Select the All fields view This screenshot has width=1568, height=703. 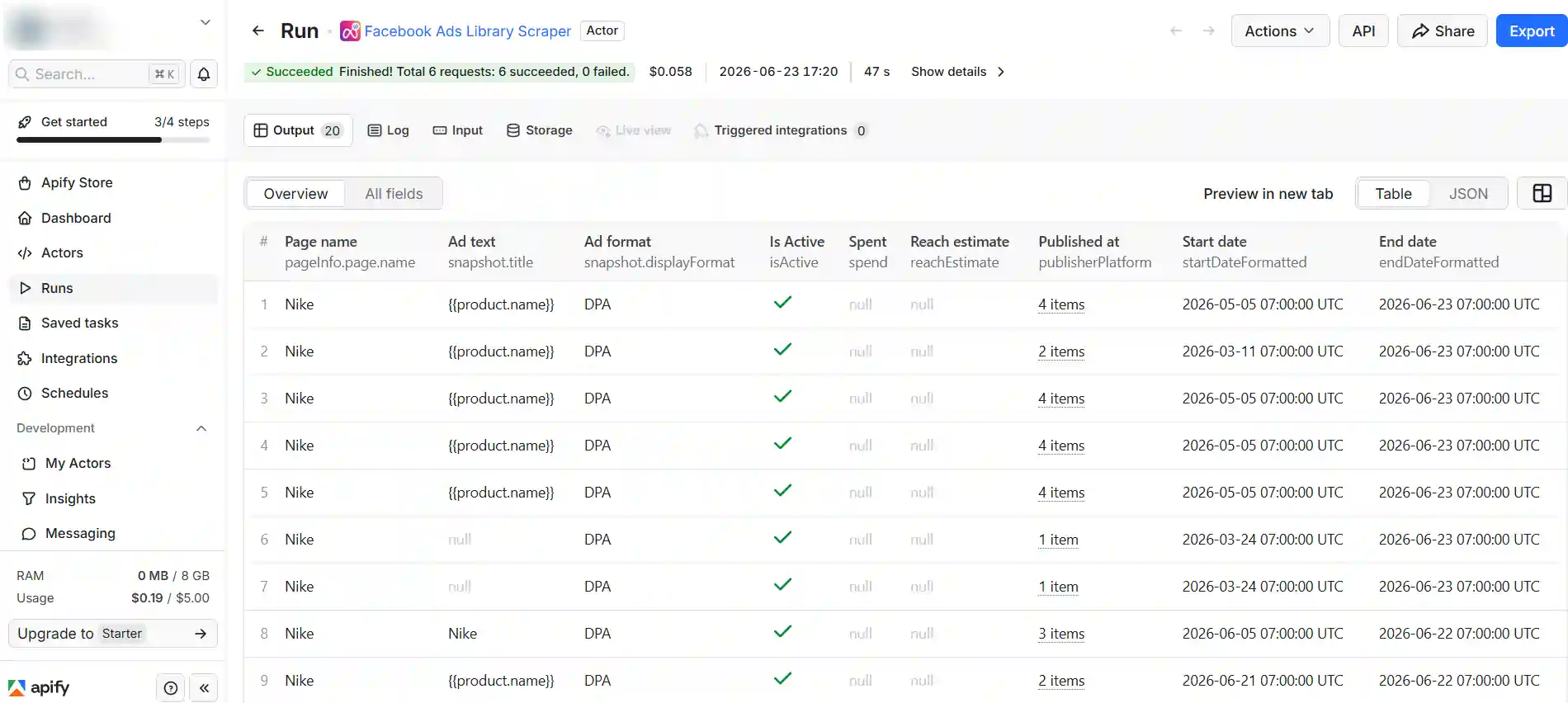[x=394, y=193]
